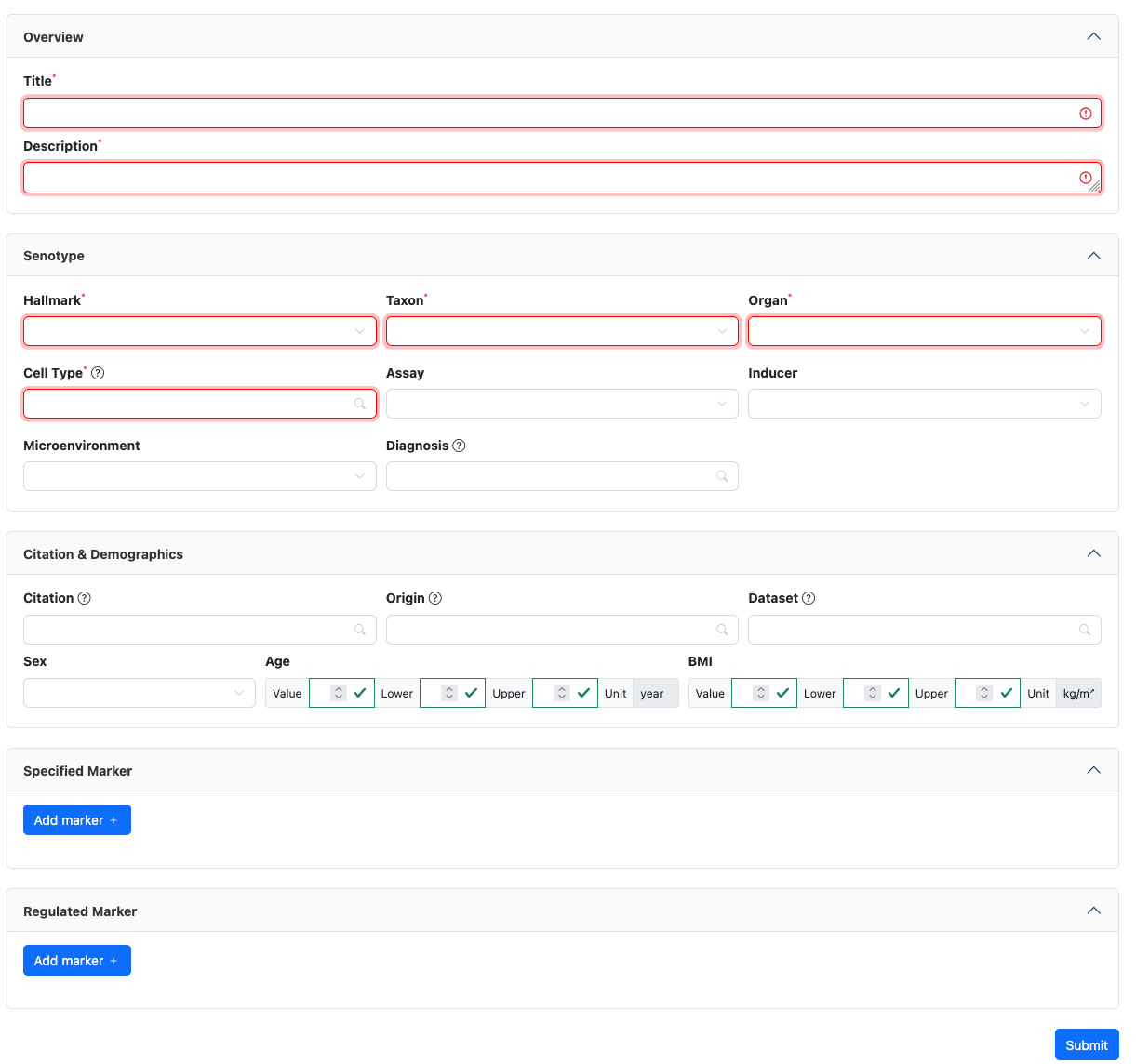Click the Dataset search field
1136x1064 pixels.
point(925,630)
